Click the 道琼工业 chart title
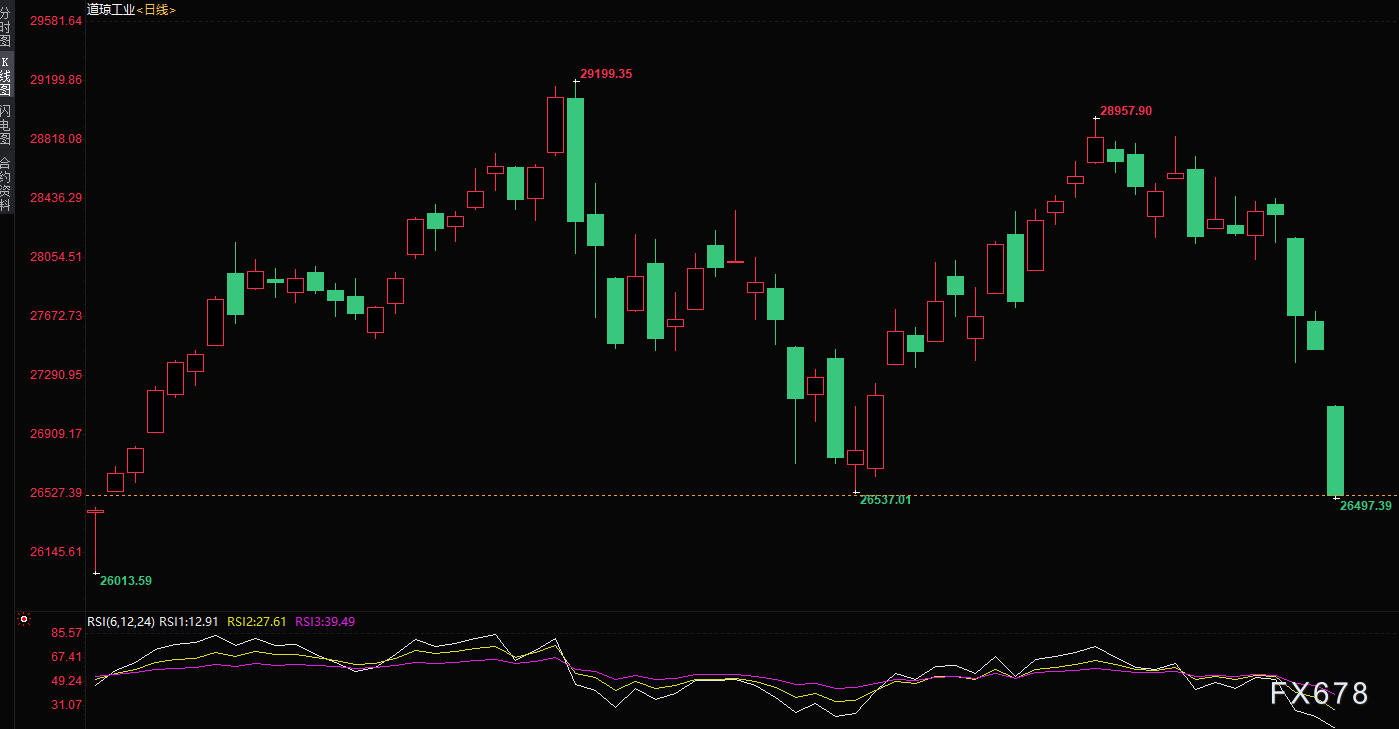Viewport: 1399px width, 729px height. click(x=110, y=9)
